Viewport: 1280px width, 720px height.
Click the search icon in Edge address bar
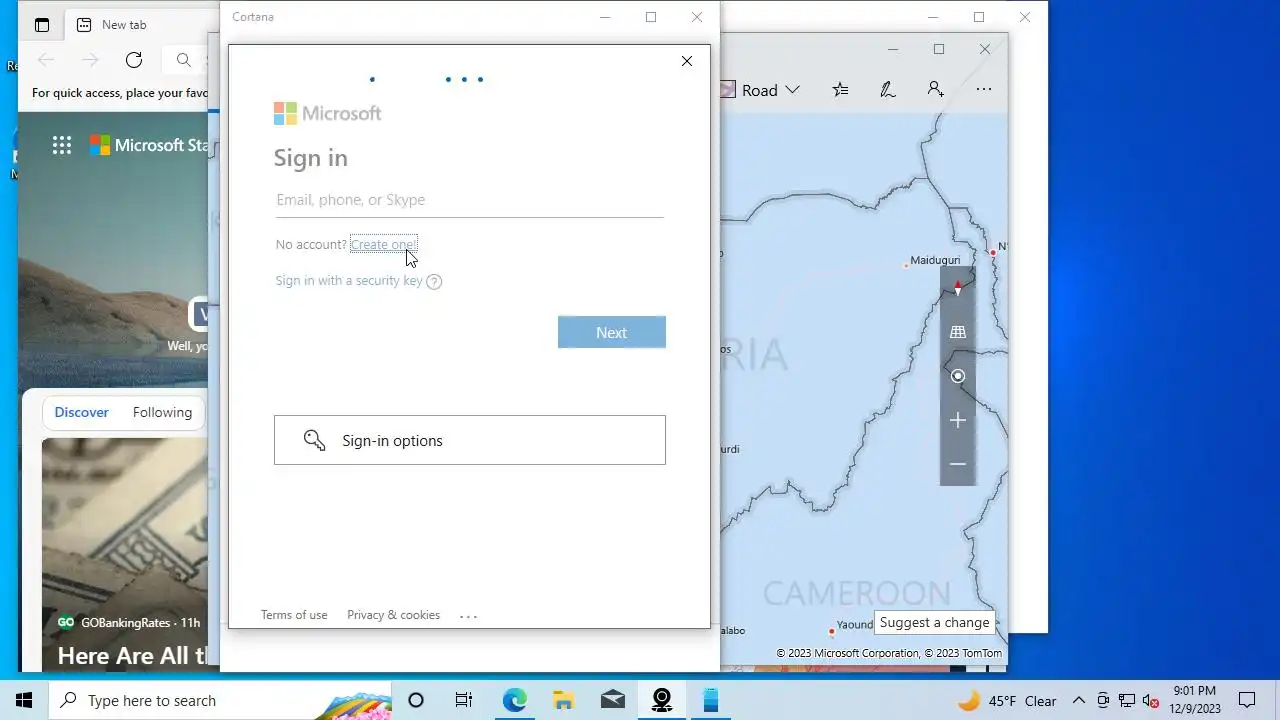(x=184, y=60)
